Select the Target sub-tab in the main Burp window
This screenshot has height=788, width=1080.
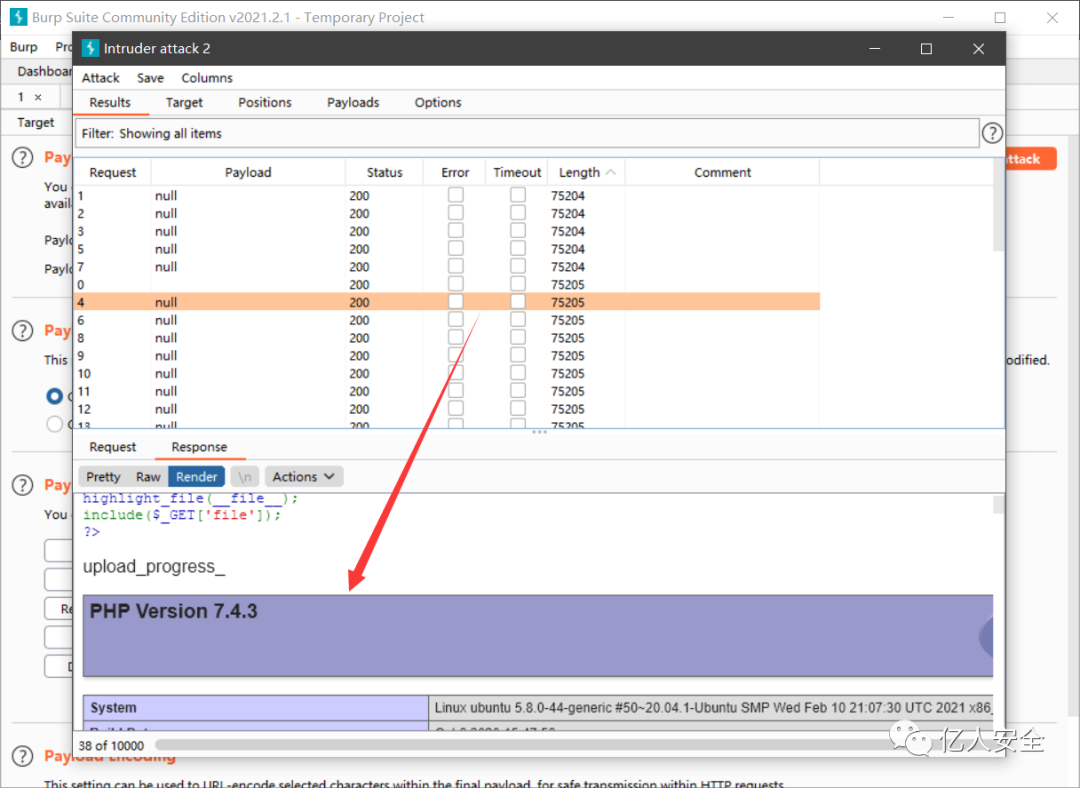(x=36, y=123)
